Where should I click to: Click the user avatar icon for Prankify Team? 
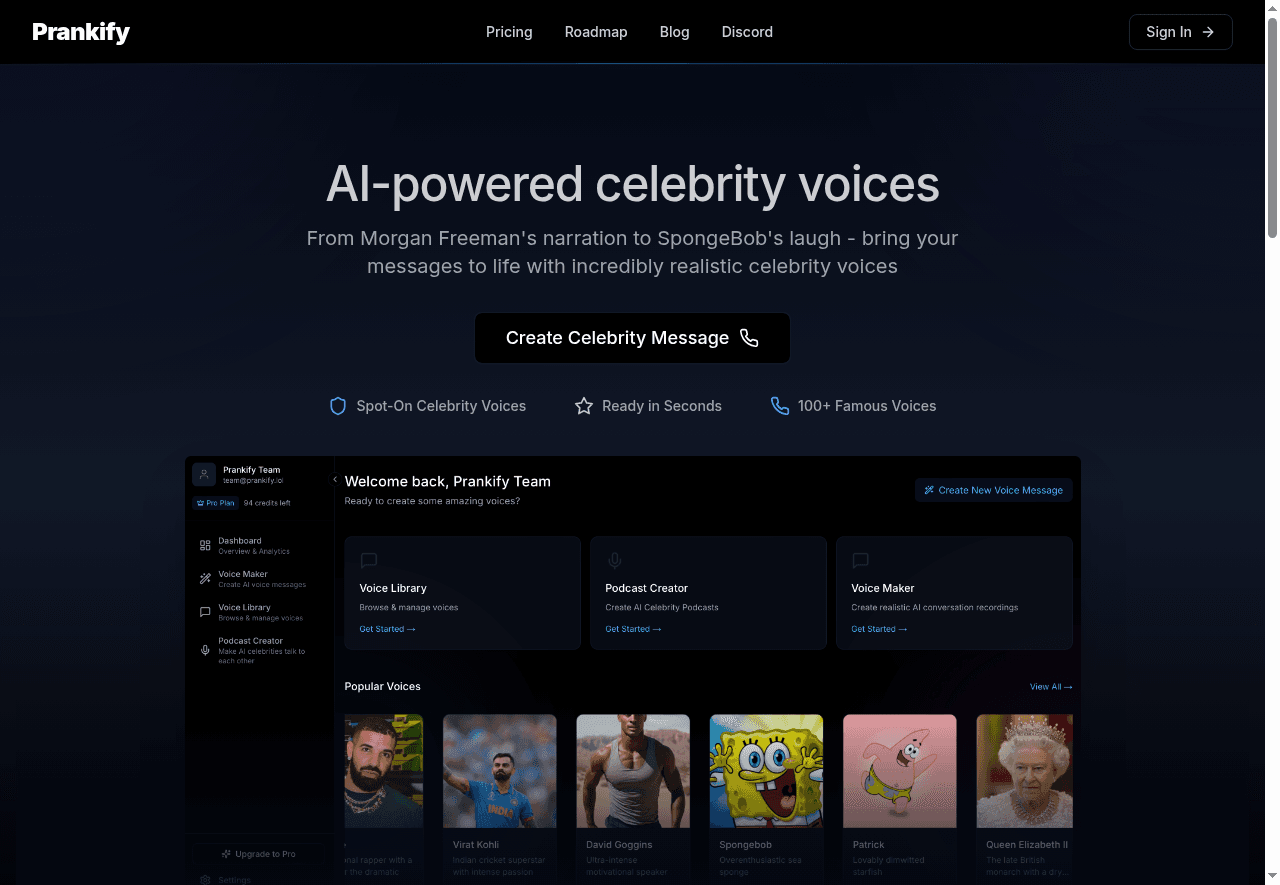204,474
